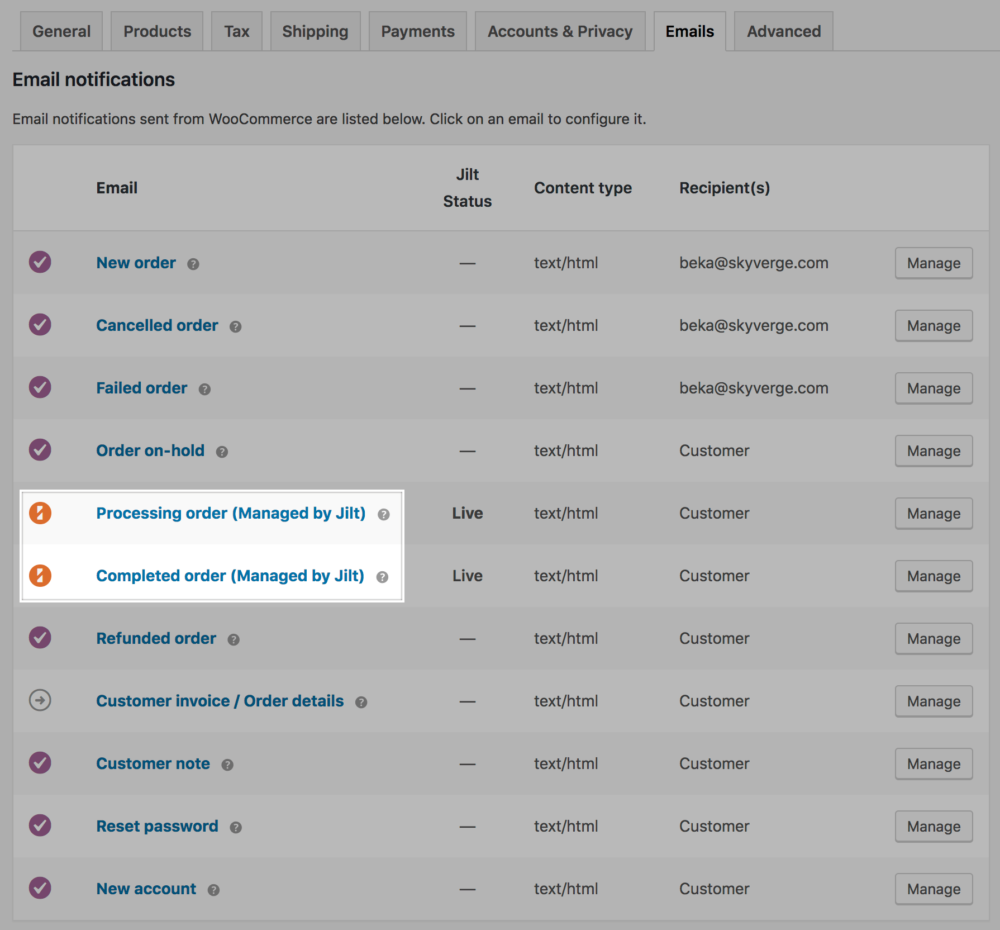Screen dimensions: 1000x930
Task: Open the Refunded order email link
Action: 156,638
